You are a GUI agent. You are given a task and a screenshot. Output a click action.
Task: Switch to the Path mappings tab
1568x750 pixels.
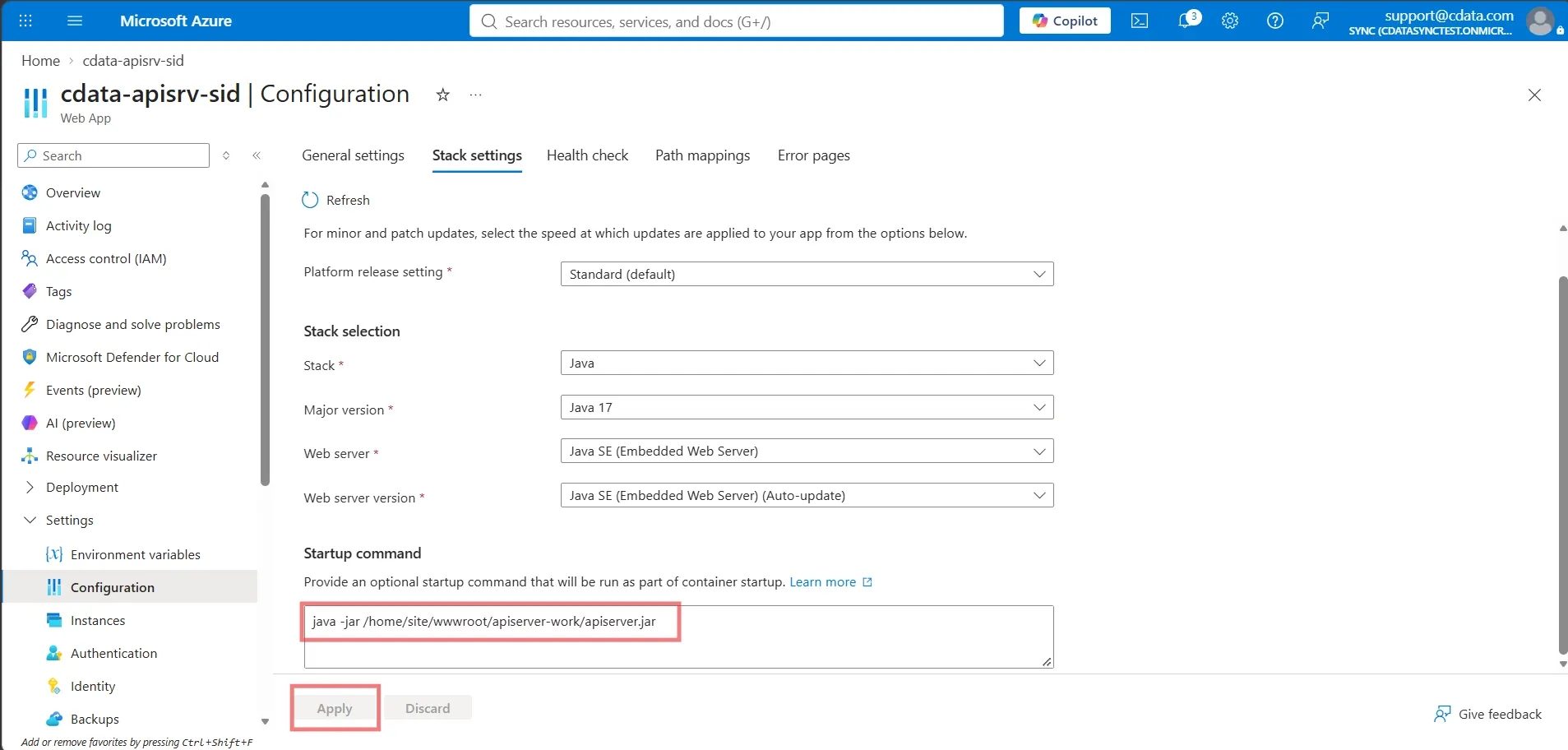point(702,155)
